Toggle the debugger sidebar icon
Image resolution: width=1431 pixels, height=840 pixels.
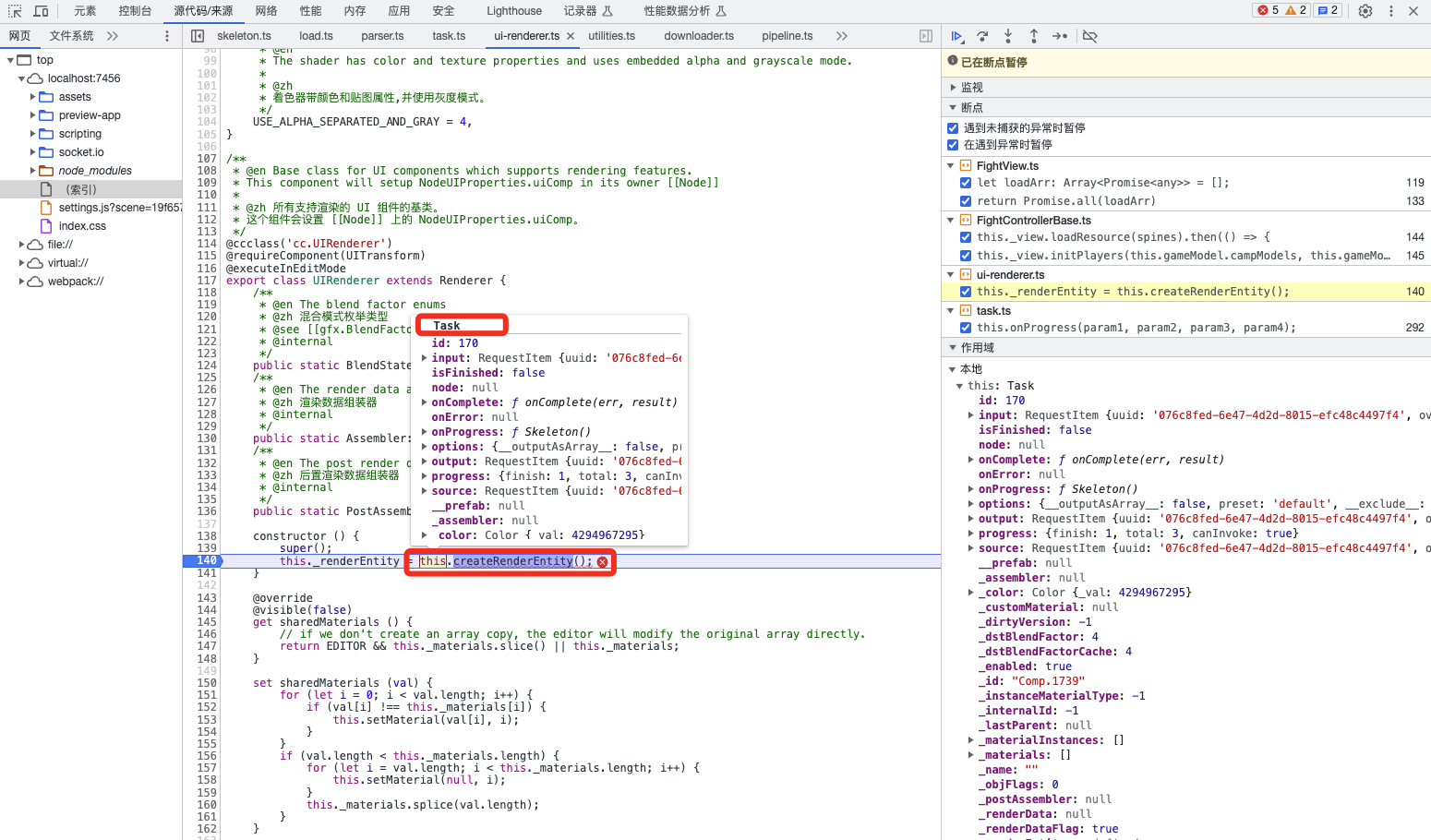926,36
